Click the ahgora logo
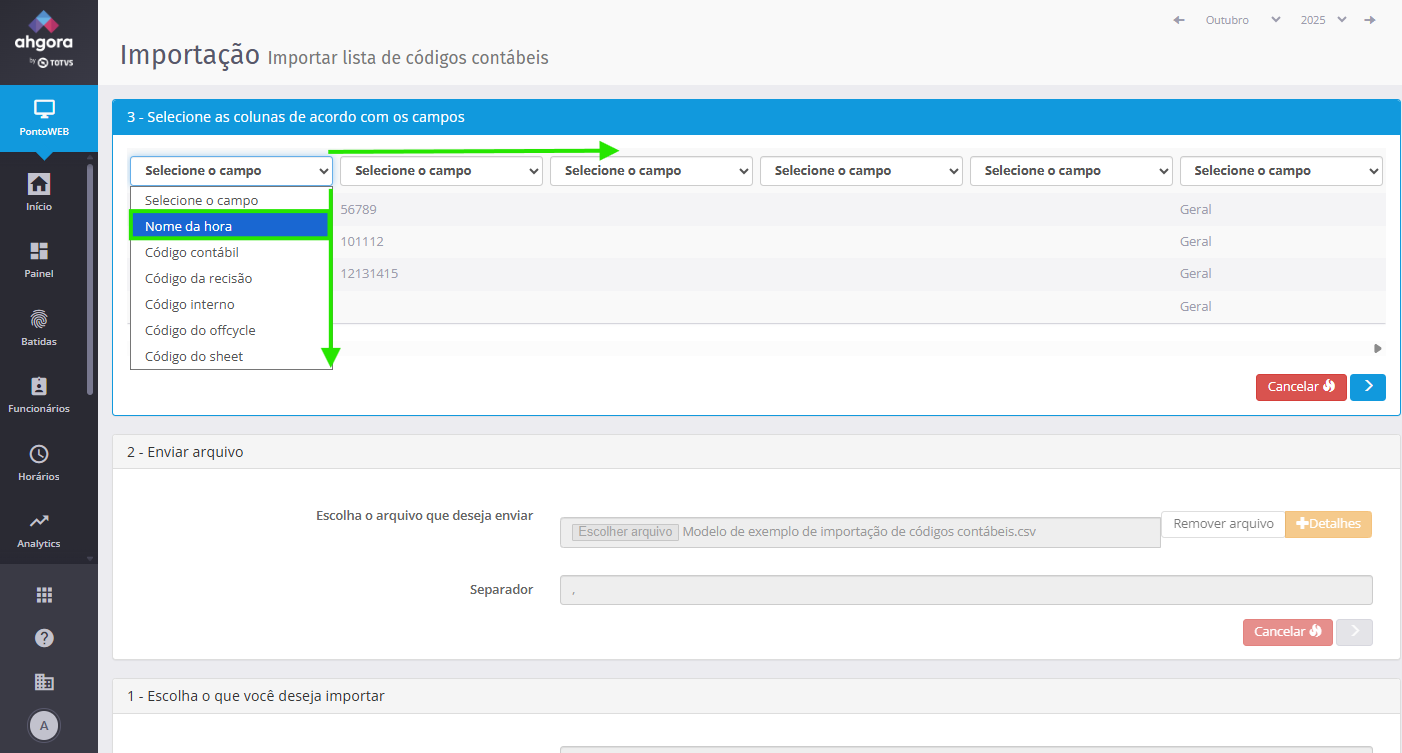The image size is (1402, 753). pos(43,40)
